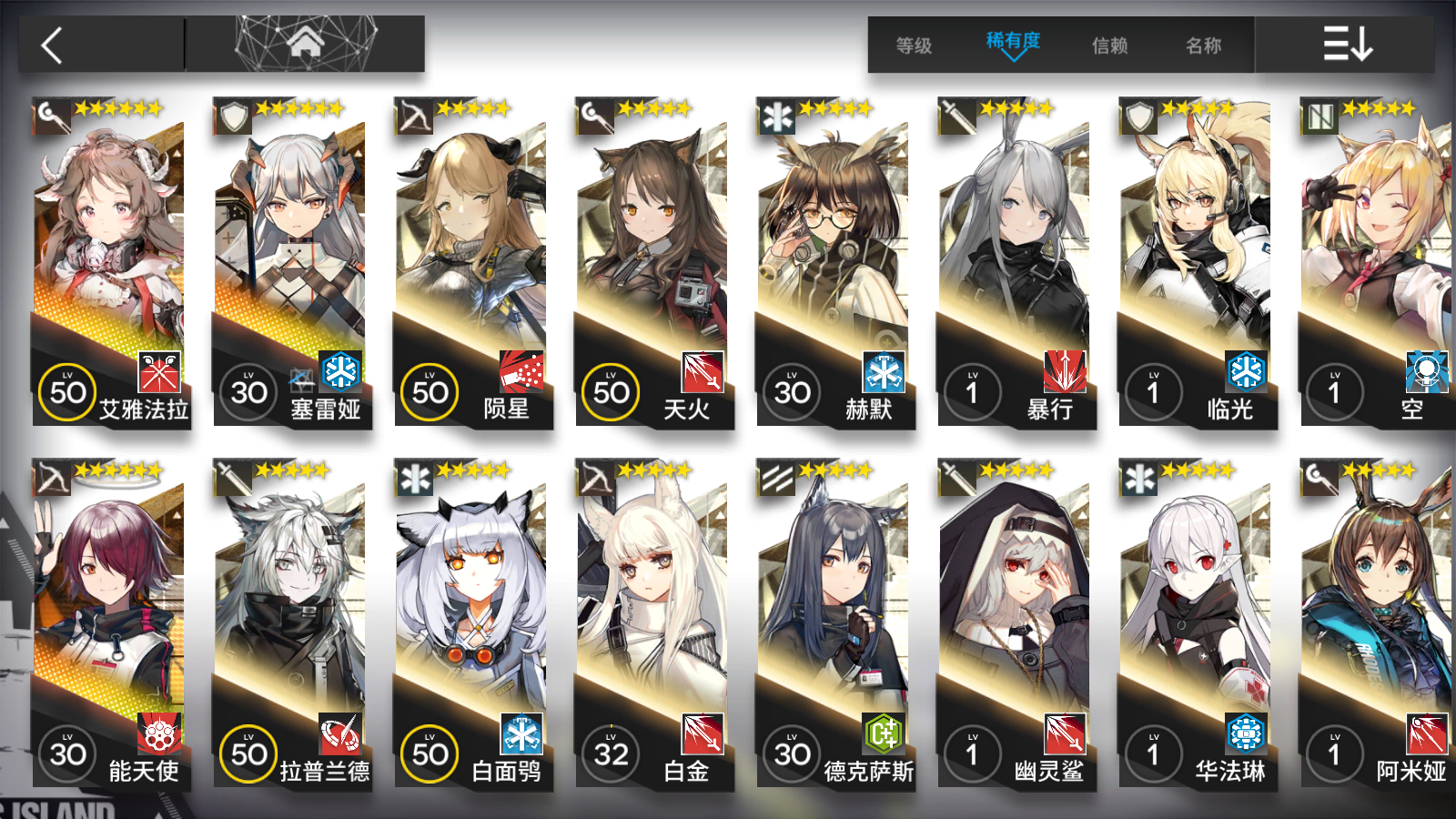
Task: Tap the skill icon on 塞雷娅 card
Action: pos(340,371)
